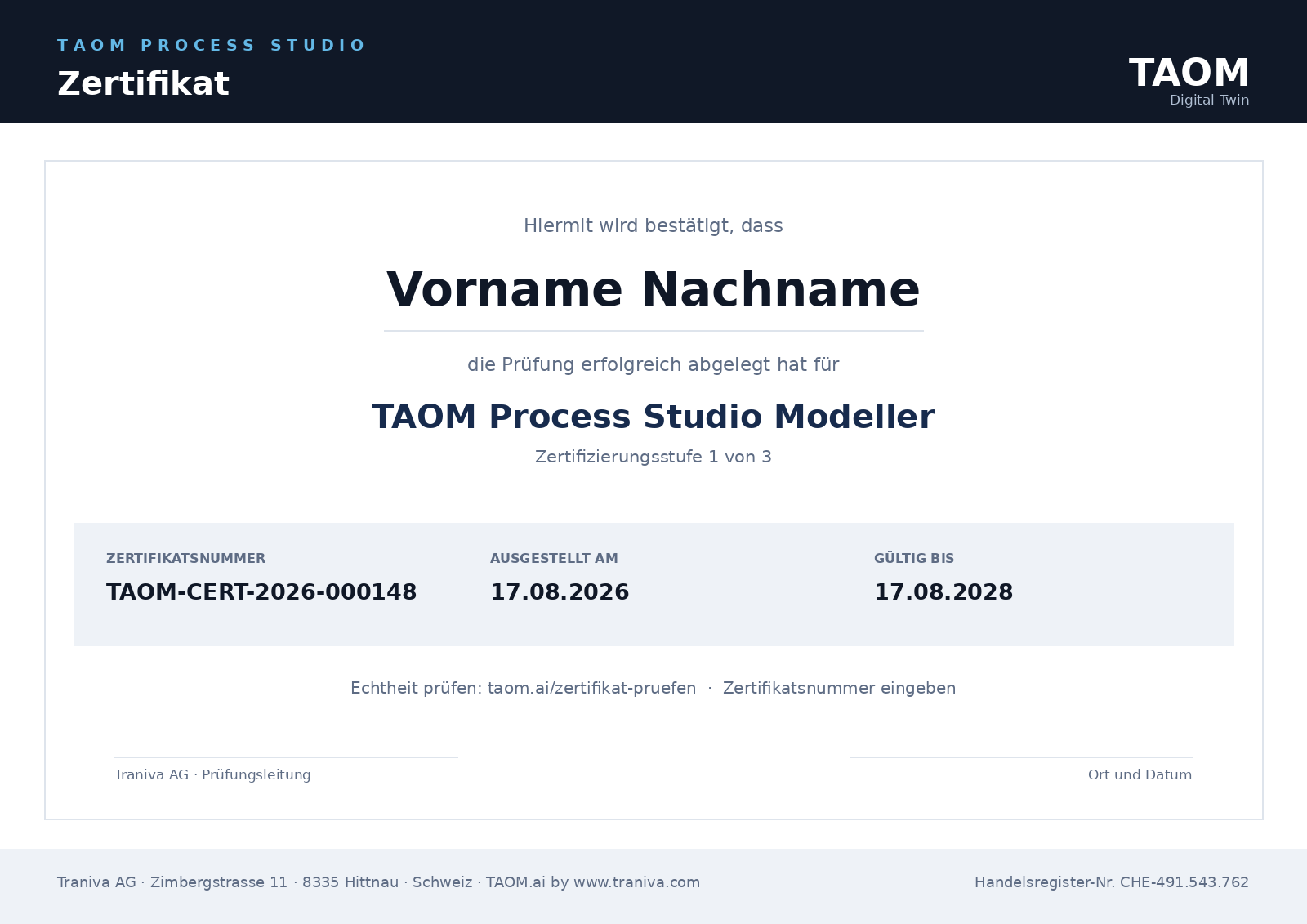1307x924 pixels.
Task: Click the 'Zertifikat' title
Action: click(143, 84)
